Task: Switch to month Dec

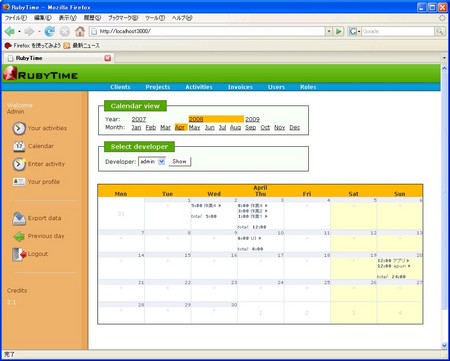Action: (294, 127)
